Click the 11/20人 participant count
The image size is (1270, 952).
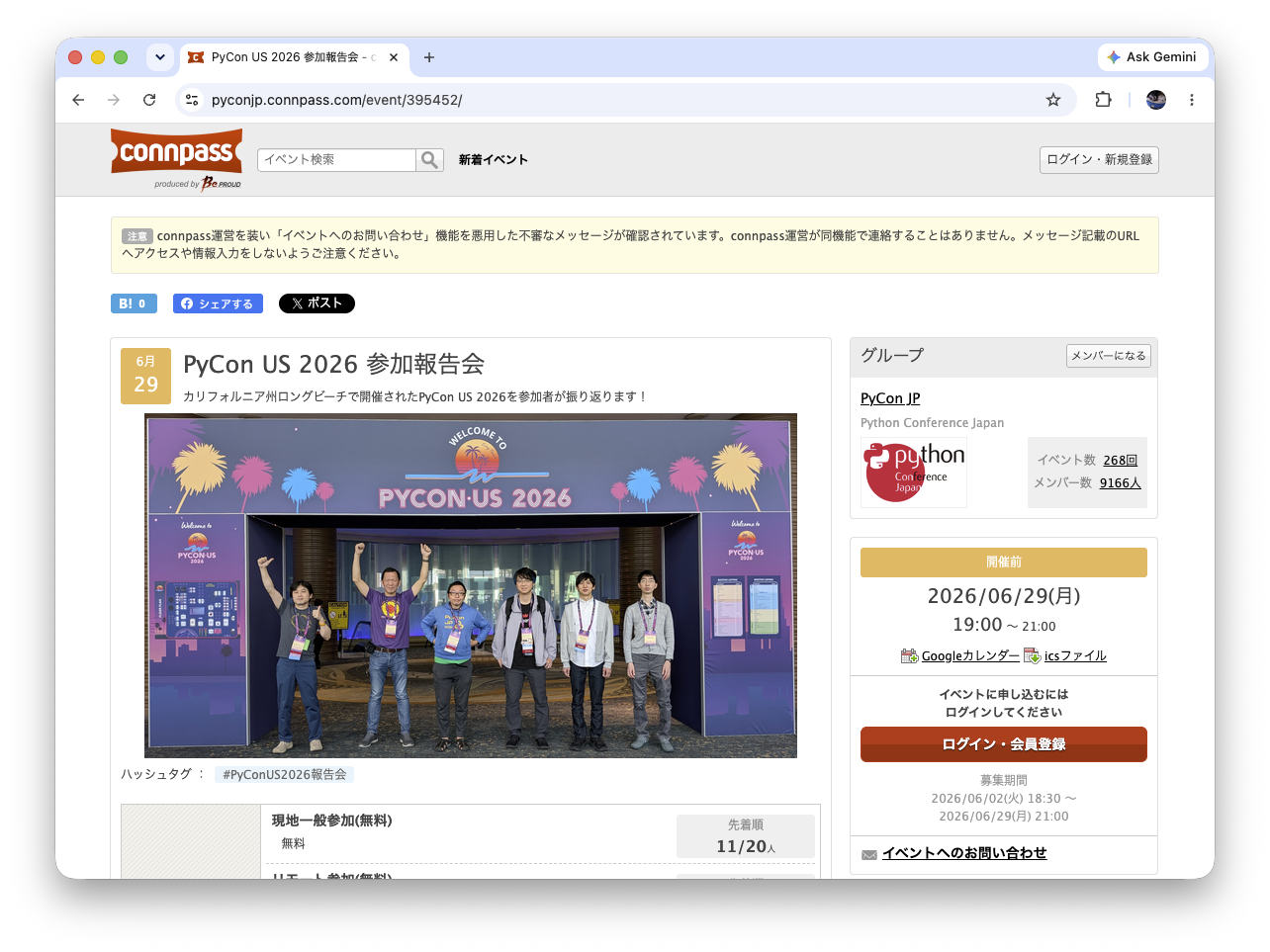[x=746, y=846]
